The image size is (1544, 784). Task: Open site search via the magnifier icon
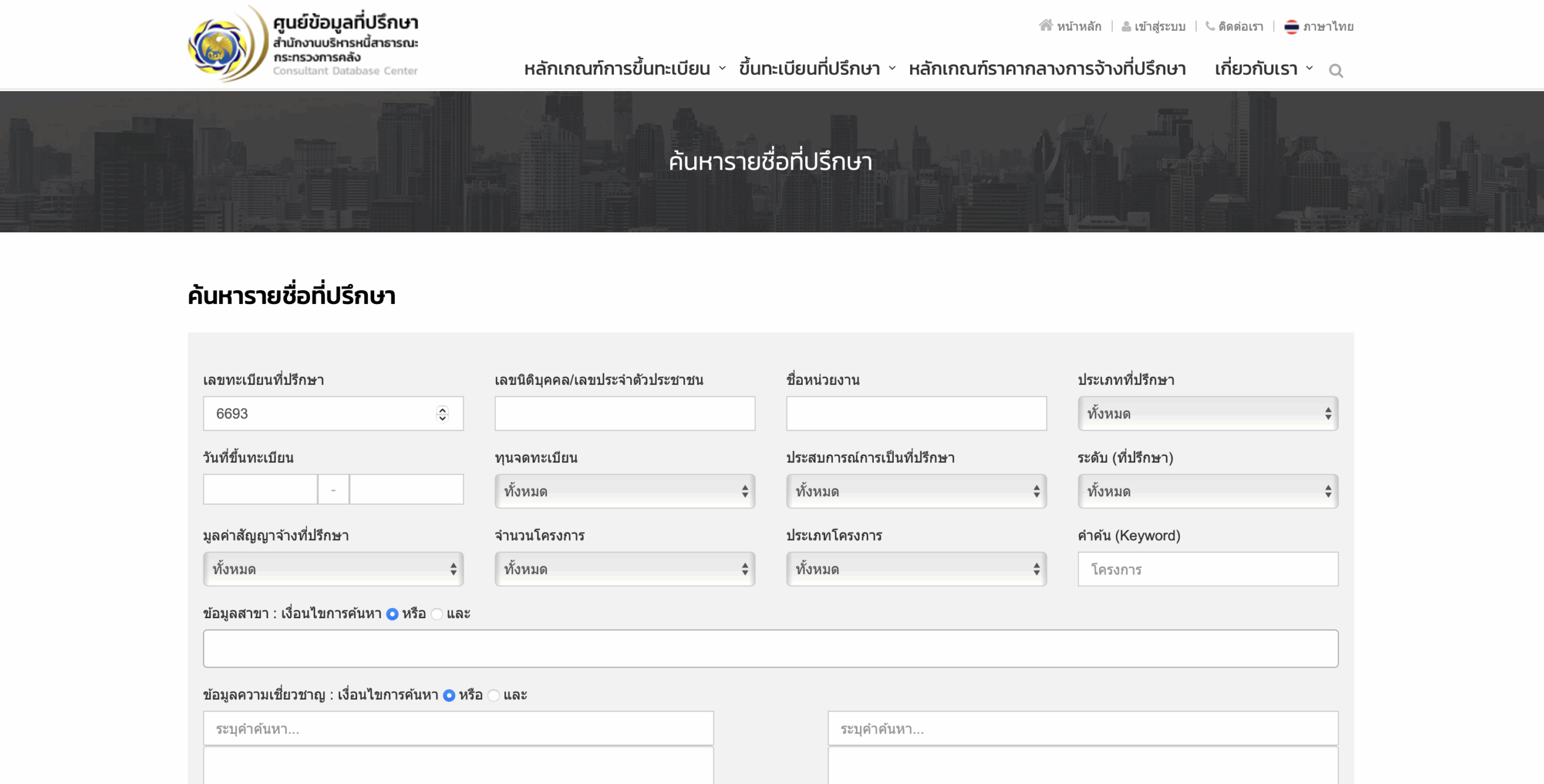[1337, 71]
